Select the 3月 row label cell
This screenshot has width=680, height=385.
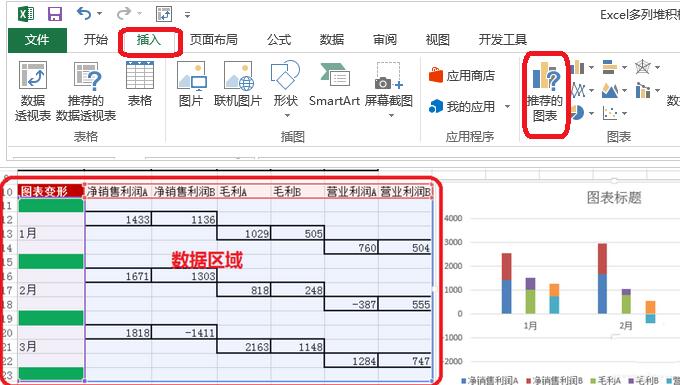click(51, 346)
